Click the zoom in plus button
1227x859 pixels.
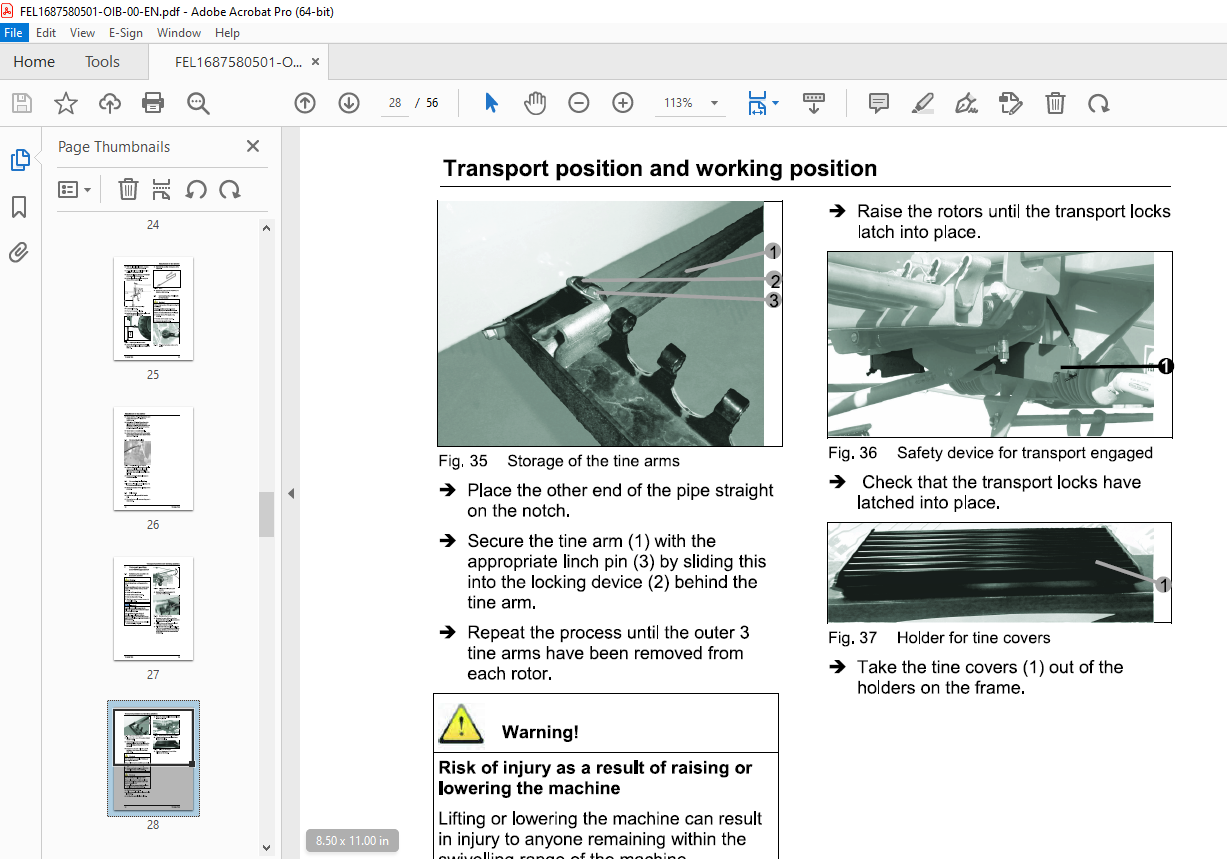(x=623, y=103)
